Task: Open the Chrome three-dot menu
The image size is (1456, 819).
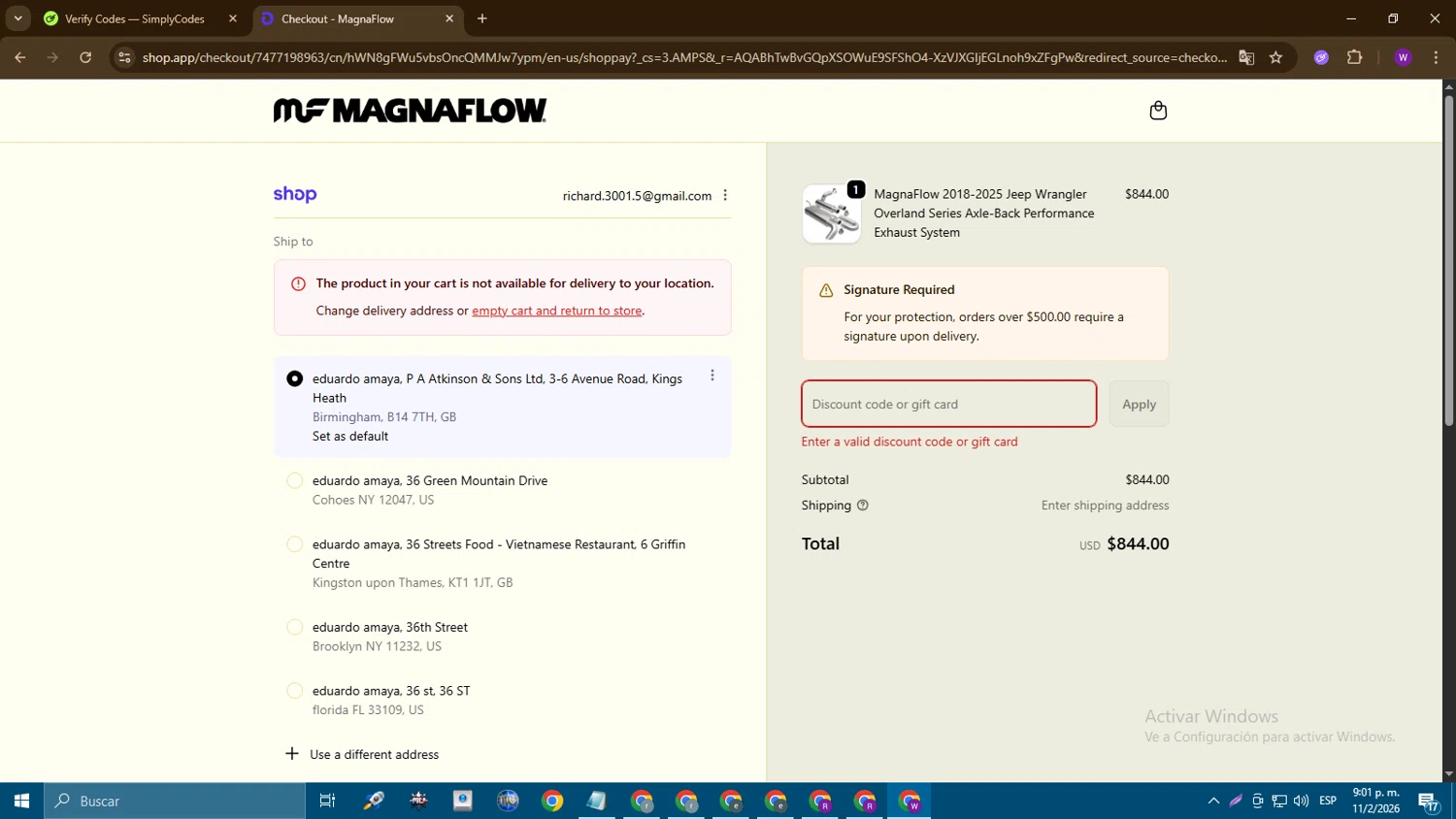Action: [x=1436, y=57]
